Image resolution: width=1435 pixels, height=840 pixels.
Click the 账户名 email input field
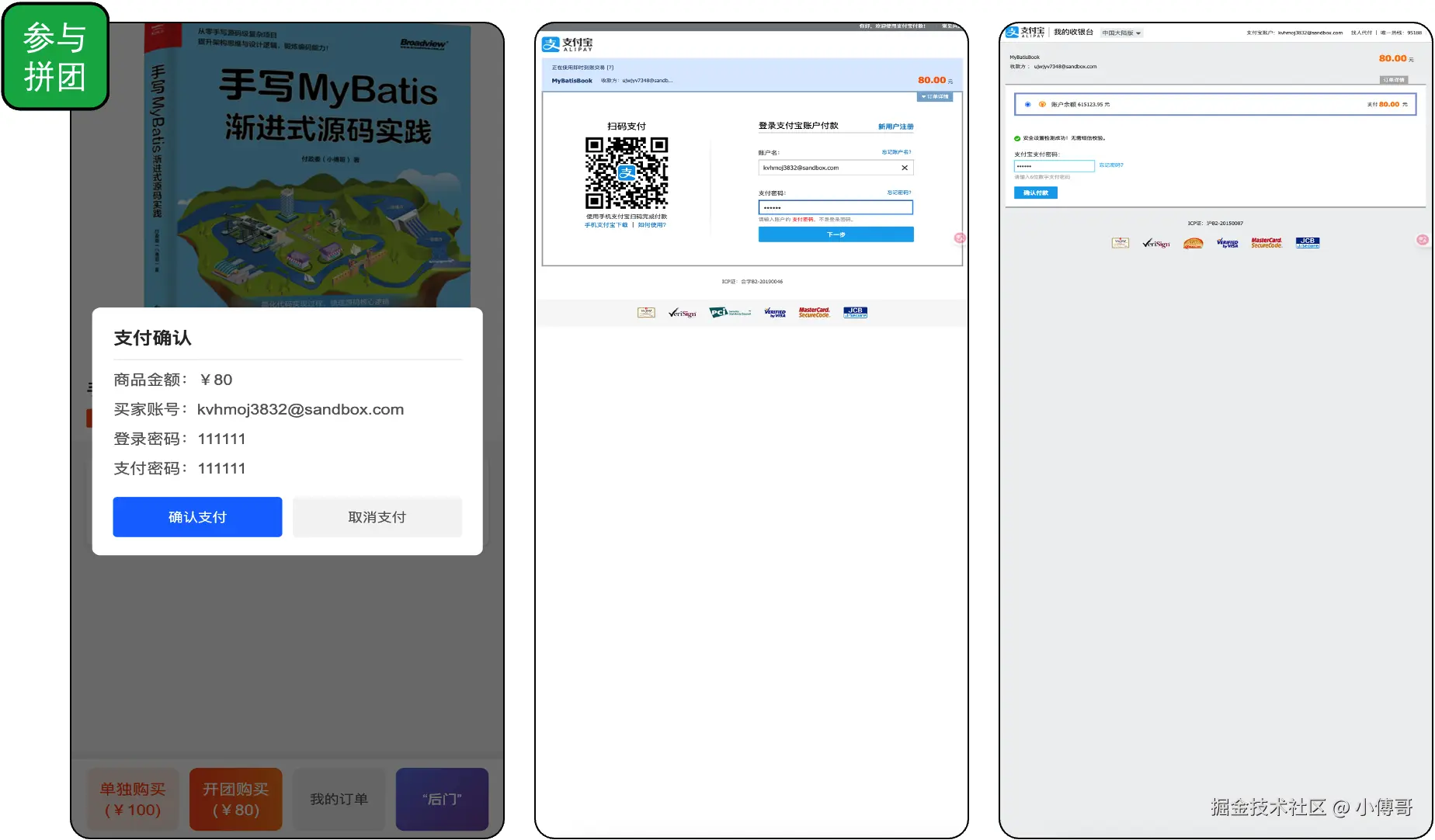836,168
